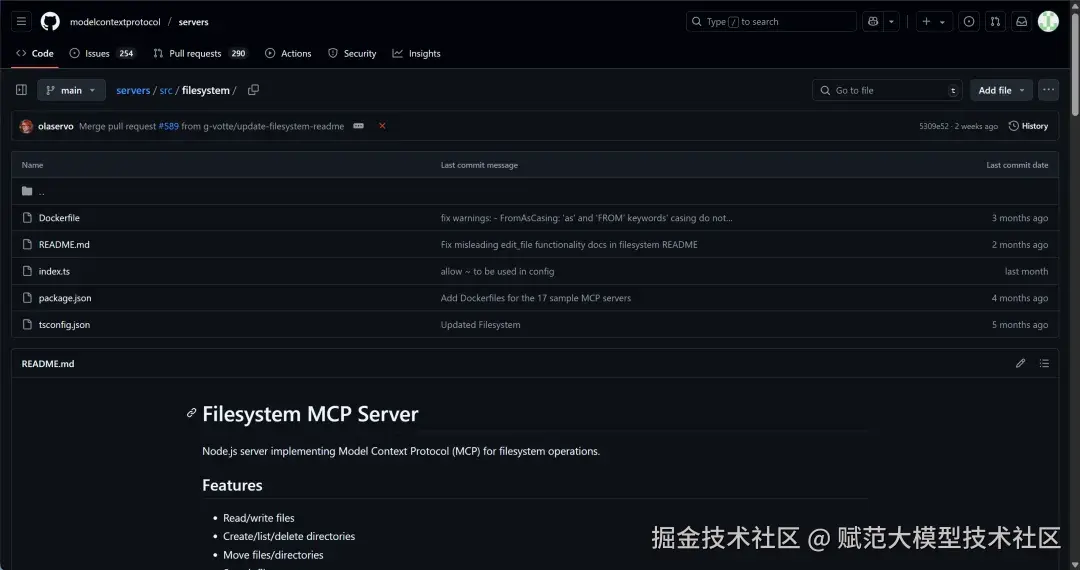Open README.md in file list

[x=64, y=244]
